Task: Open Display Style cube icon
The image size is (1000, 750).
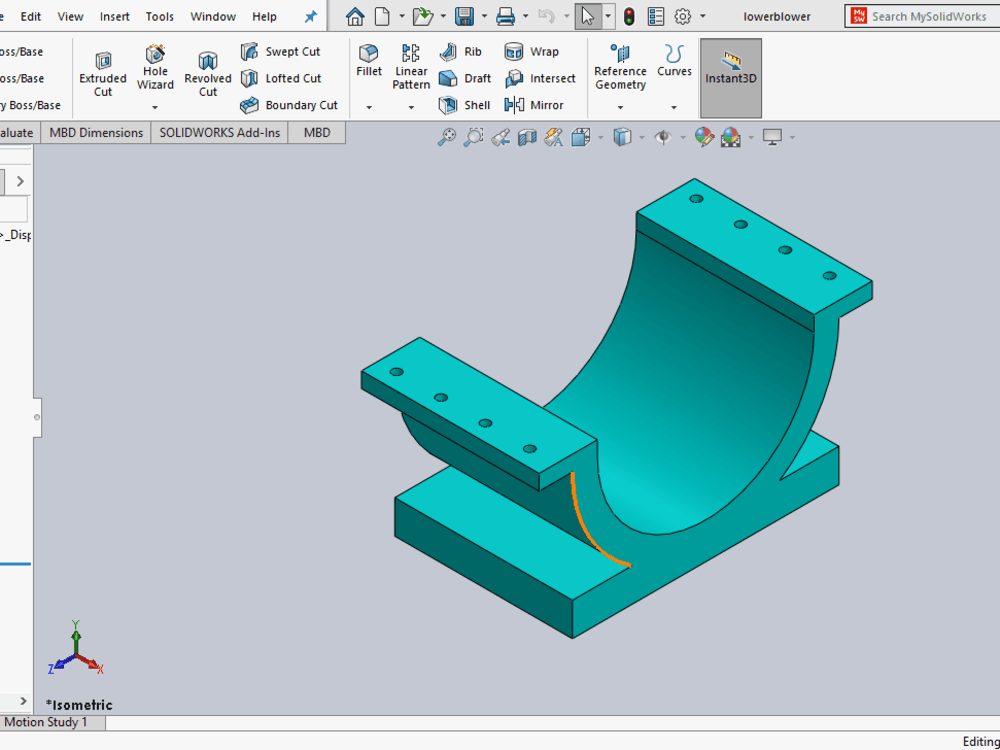Action: pyautogui.click(x=622, y=137)
